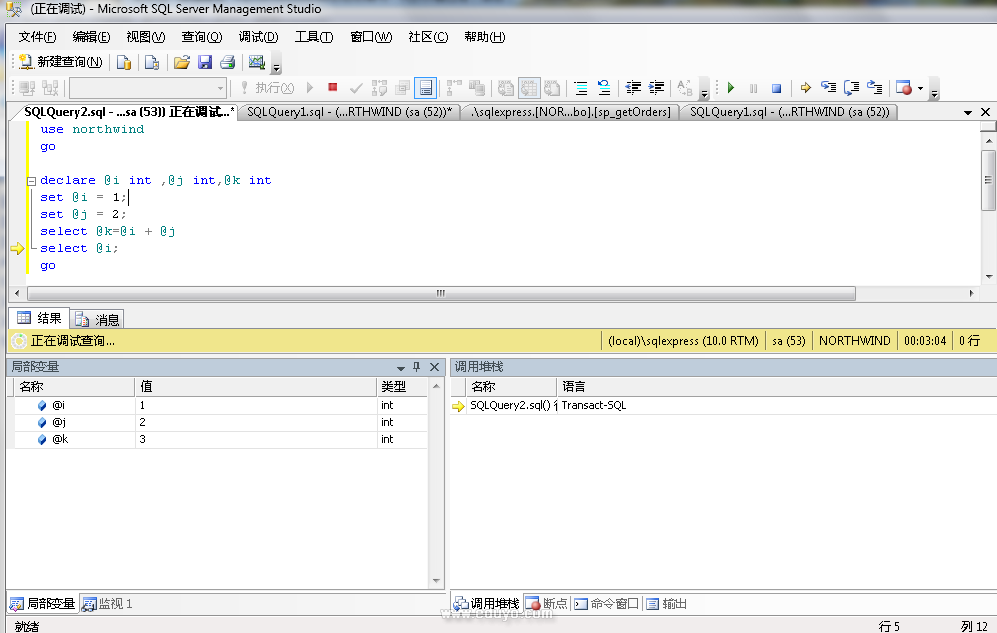Click the New Query (新建查询) button
The width and height of the screenshot is (997, 633).
[61, 62]
